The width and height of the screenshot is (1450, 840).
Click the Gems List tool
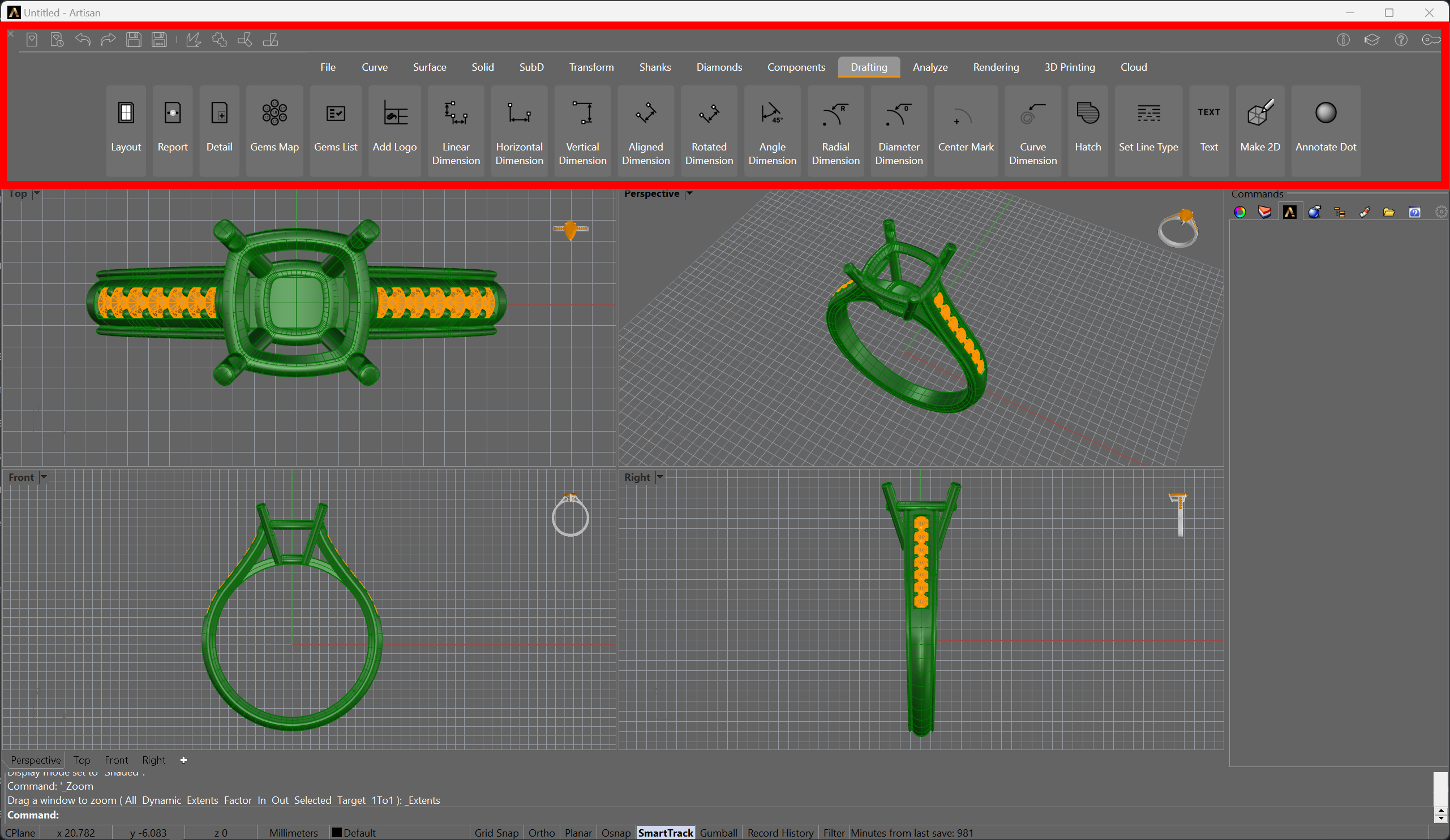336,131
